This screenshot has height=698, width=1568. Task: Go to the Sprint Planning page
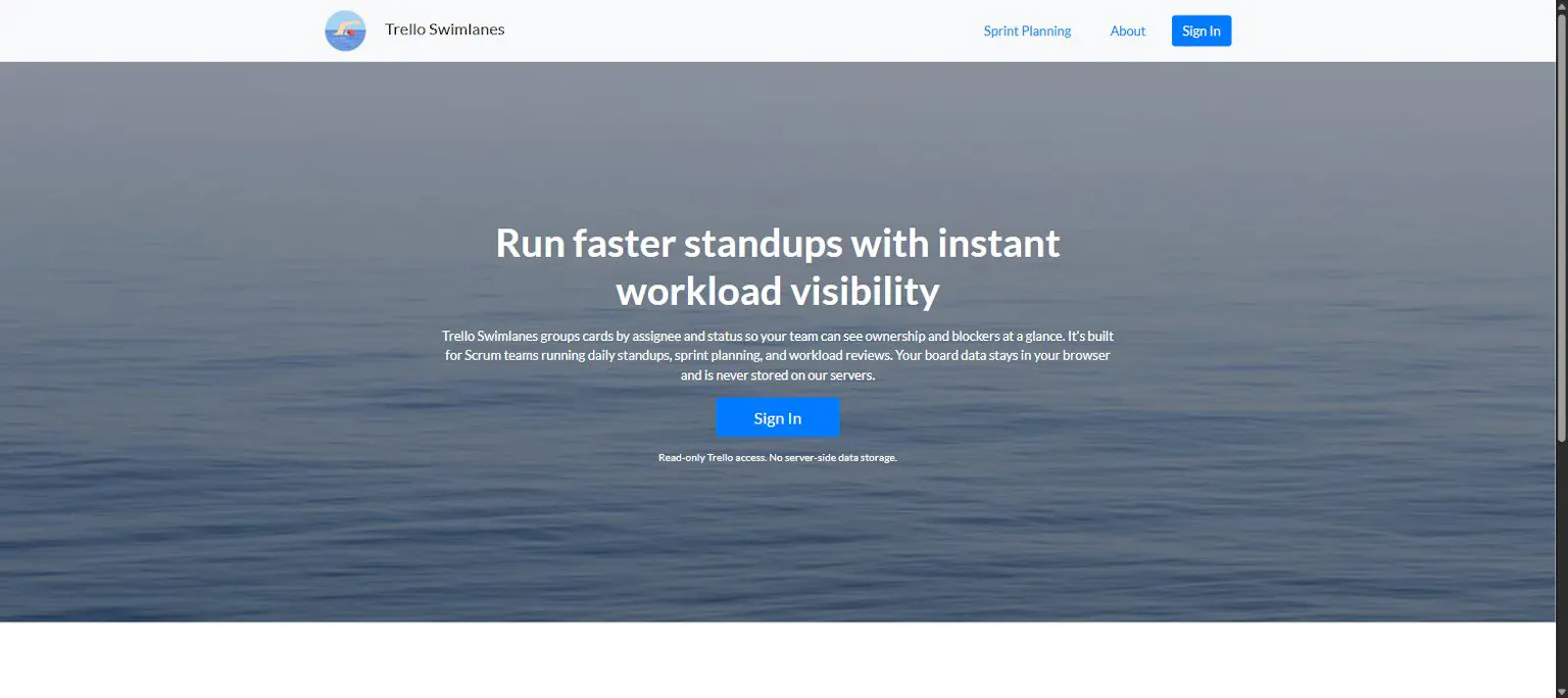point(1027,31)
